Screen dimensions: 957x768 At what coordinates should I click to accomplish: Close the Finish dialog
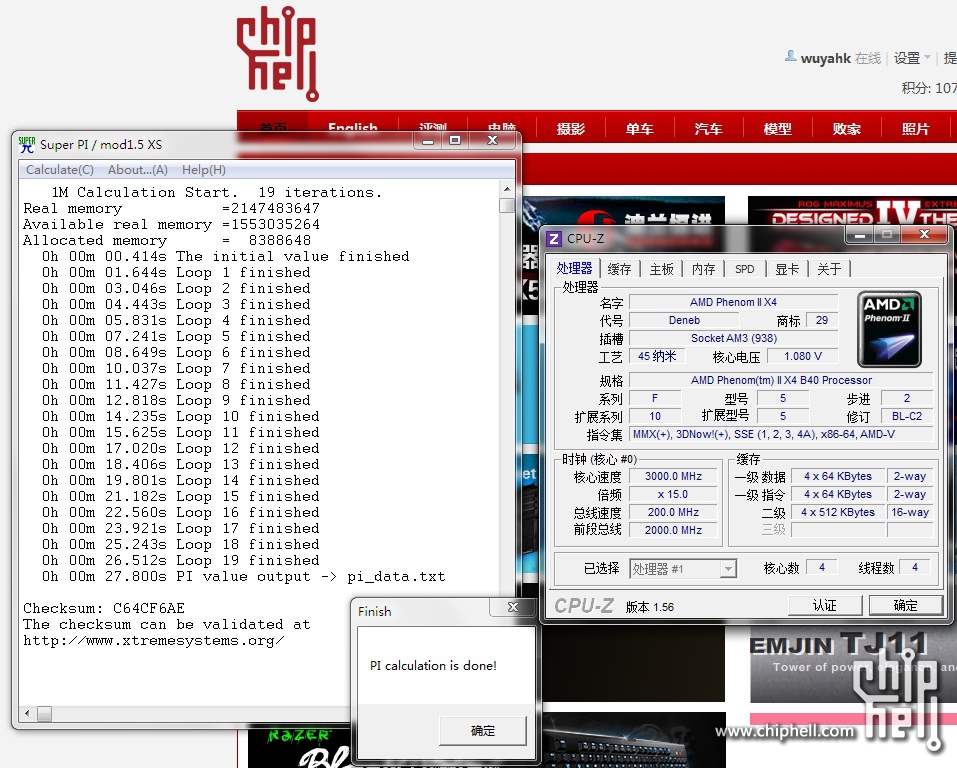pyautogui.click(x=513, y=607)
